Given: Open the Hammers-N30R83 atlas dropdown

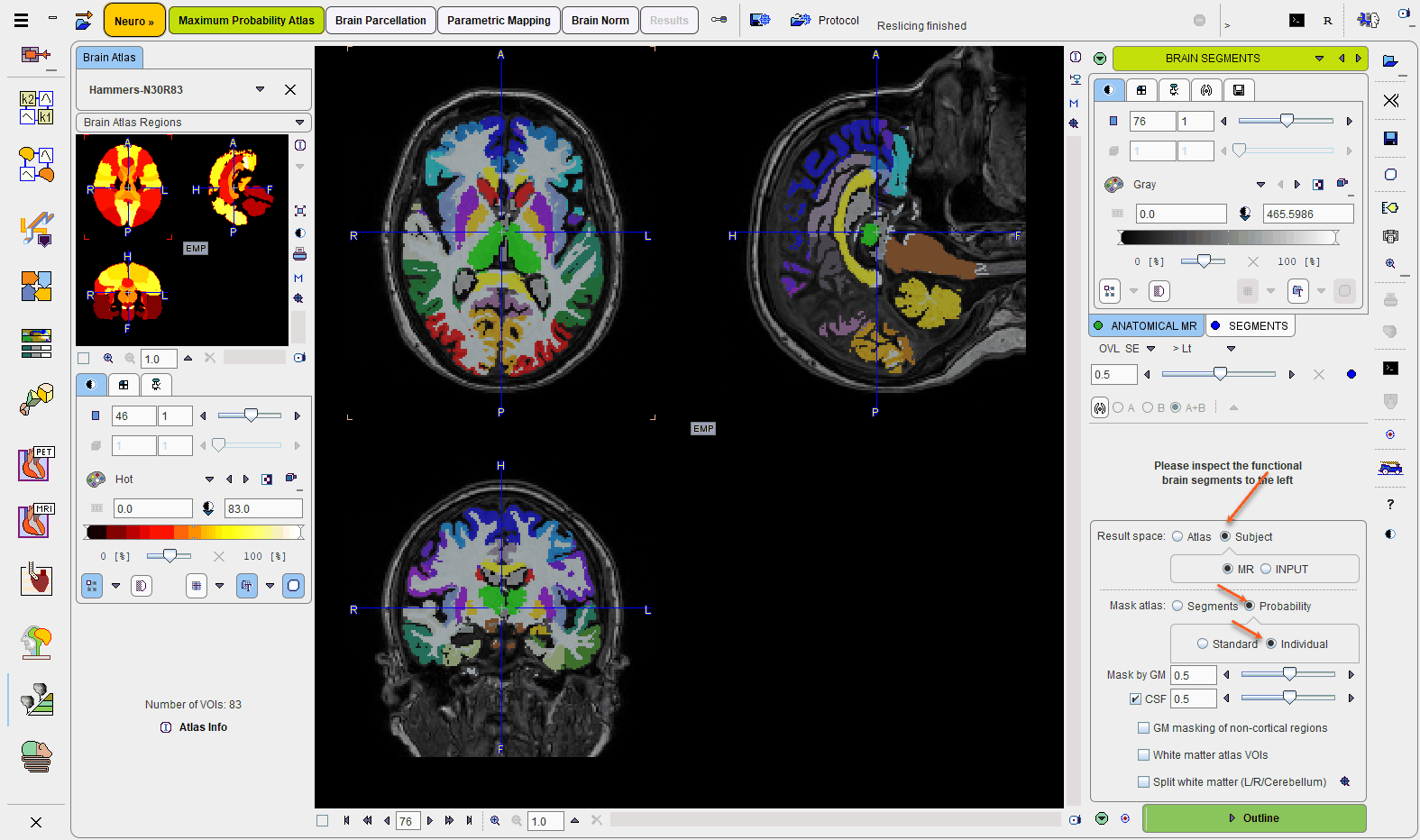Looking at the screenshot, I should click(260, 89).
